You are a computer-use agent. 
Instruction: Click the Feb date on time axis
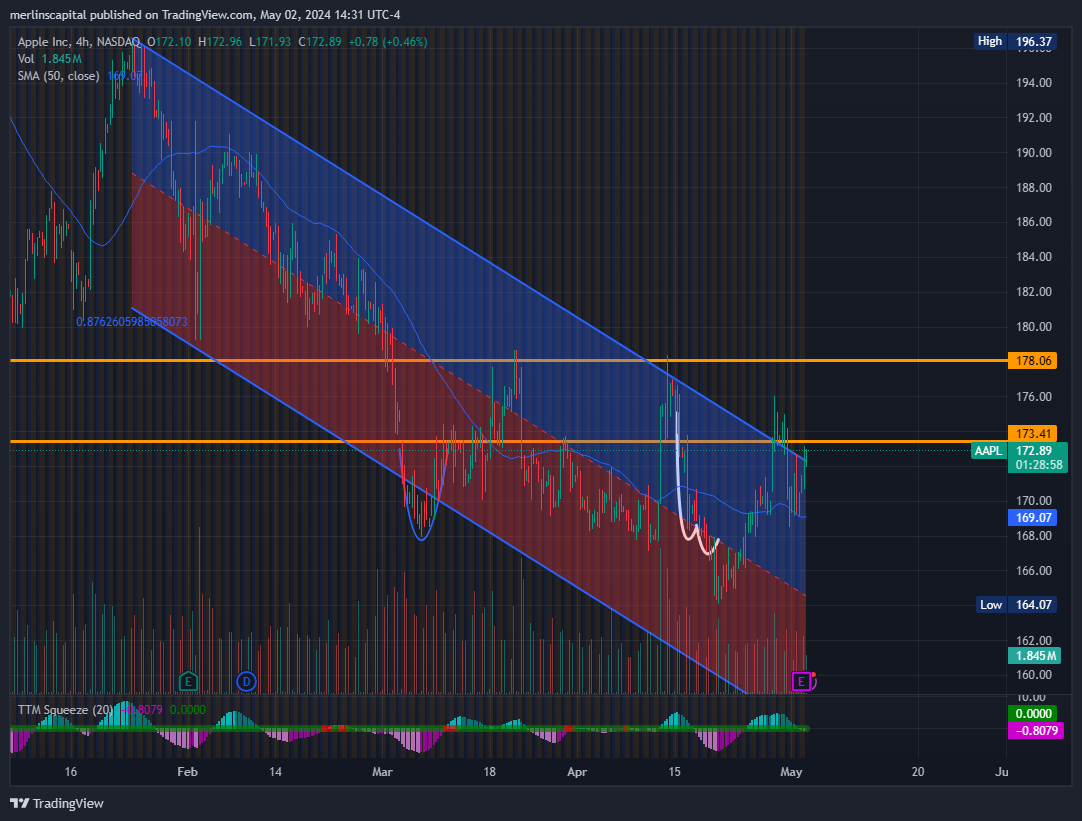tap(187, 771)
